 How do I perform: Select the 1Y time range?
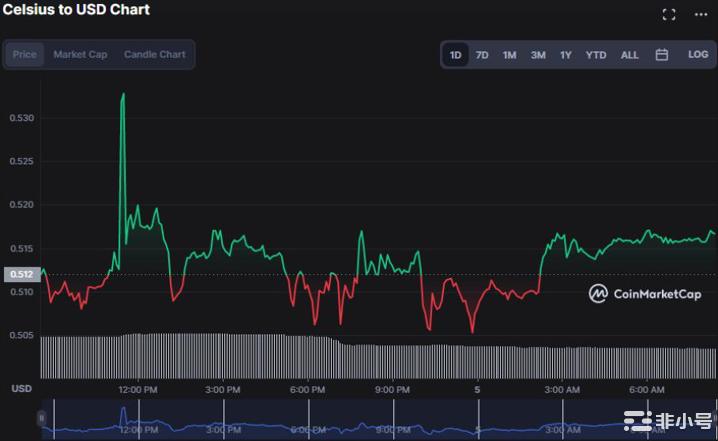click(566, 55)
